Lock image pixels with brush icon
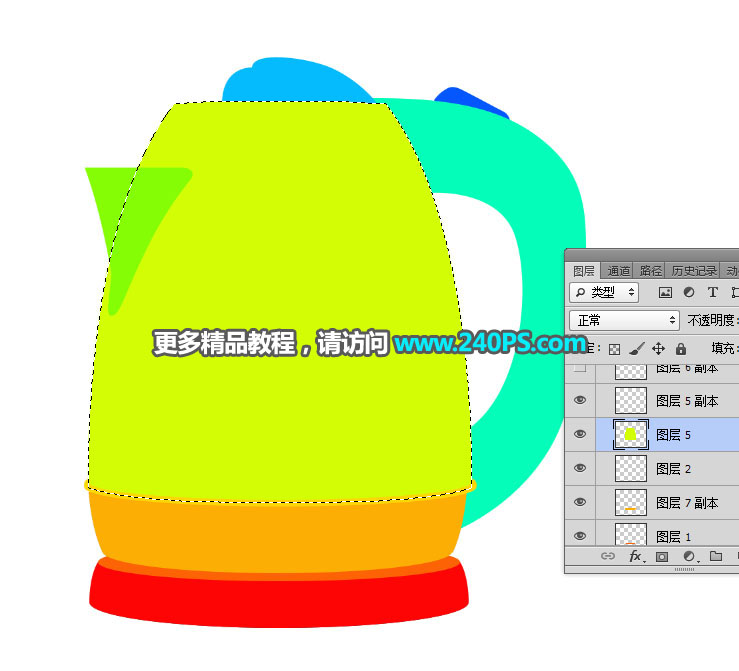Screen dimensions: 739x671 coord(636,349)
